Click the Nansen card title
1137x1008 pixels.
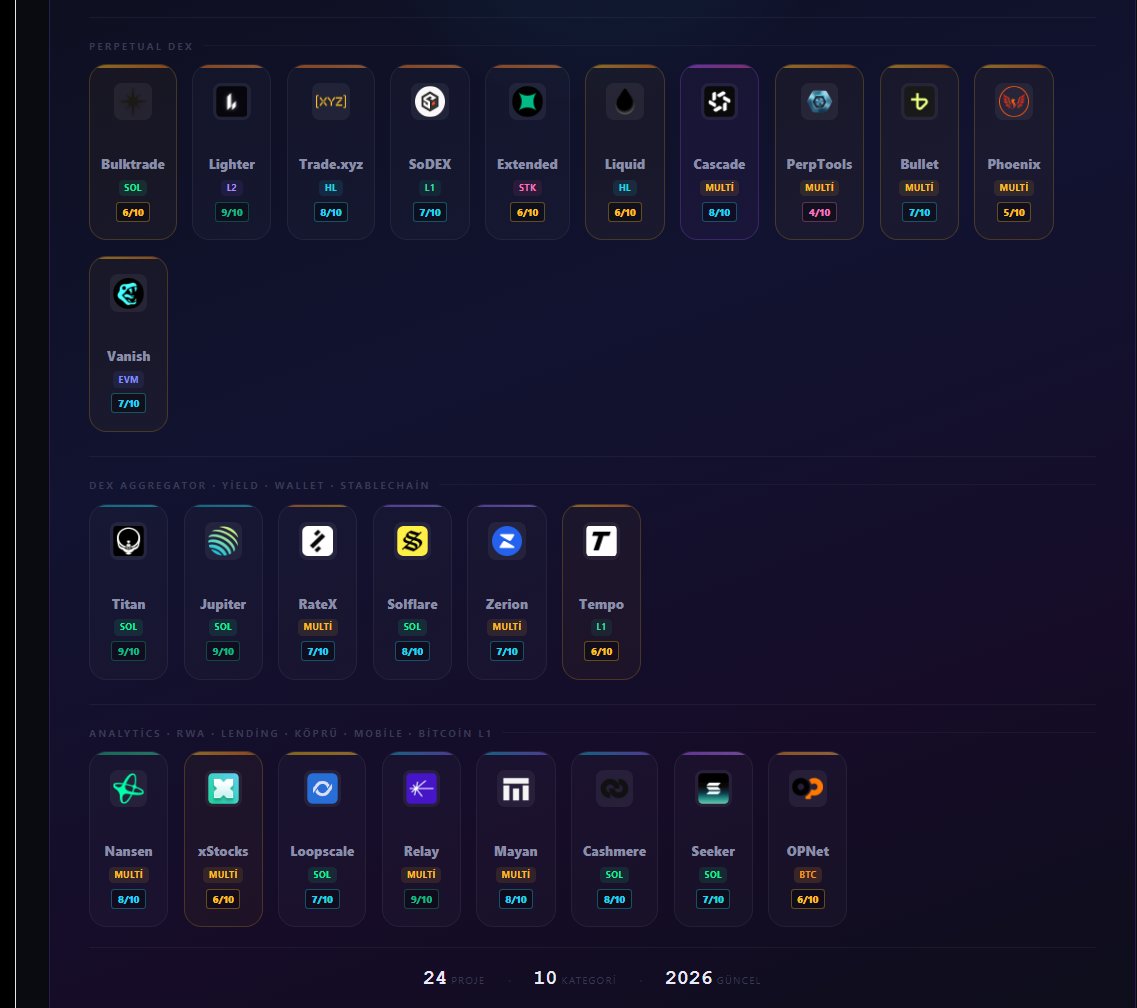[x=128, y=851]
